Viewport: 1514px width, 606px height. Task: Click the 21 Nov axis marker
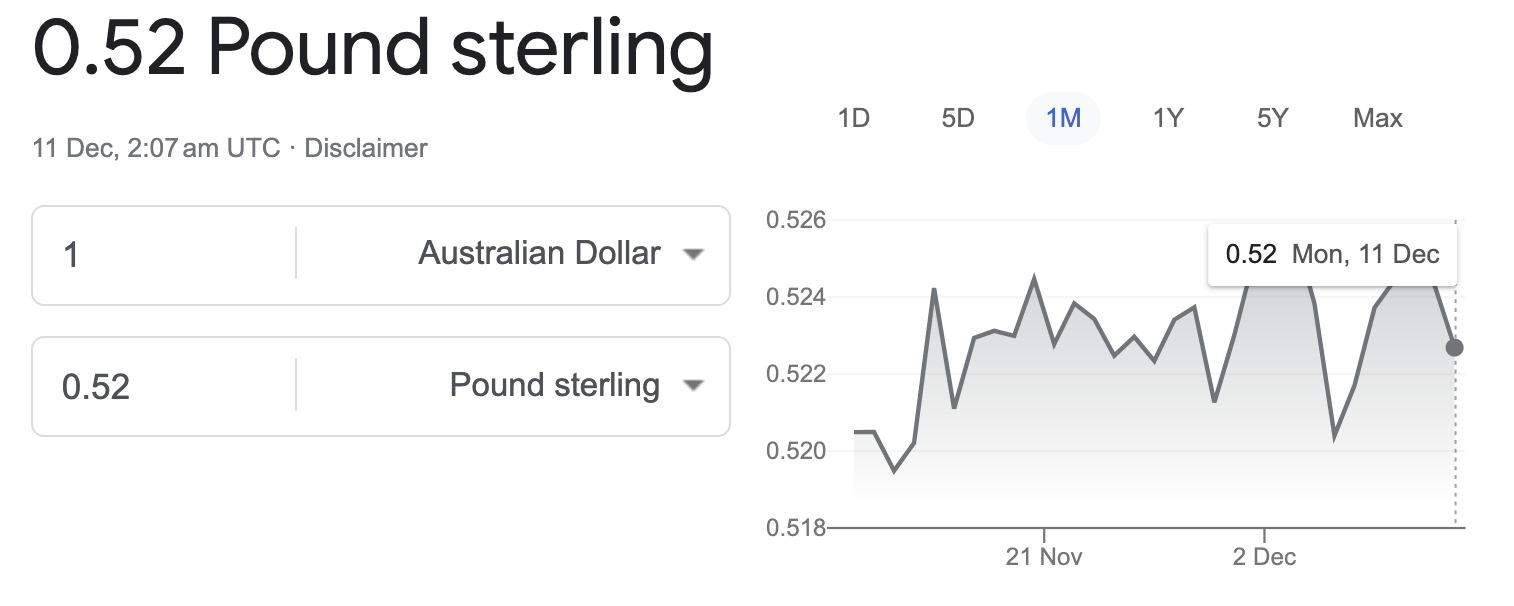[x=1044, y=557]
